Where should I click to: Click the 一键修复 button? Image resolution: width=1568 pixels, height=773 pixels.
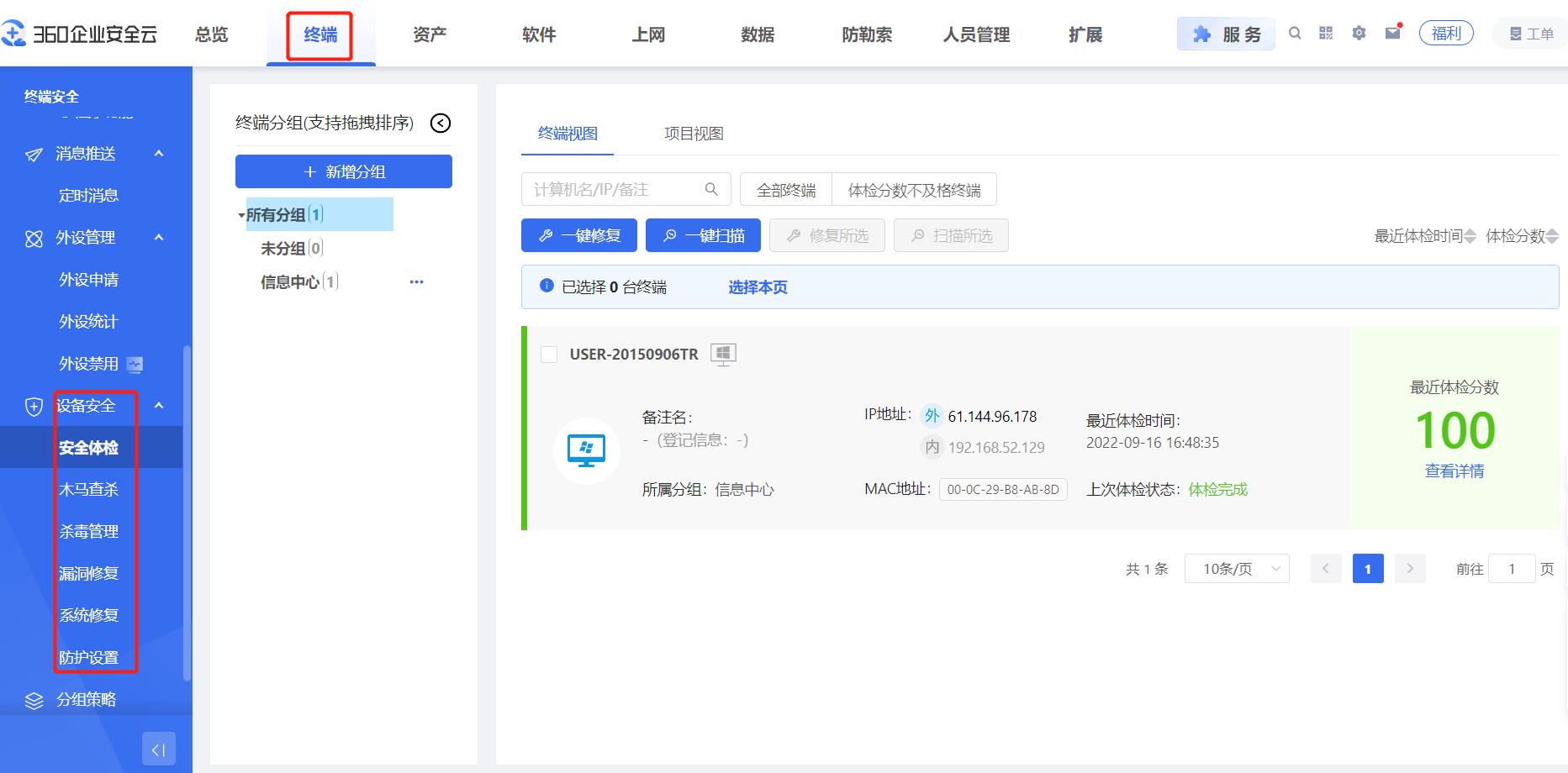click(x=579, y=235)
